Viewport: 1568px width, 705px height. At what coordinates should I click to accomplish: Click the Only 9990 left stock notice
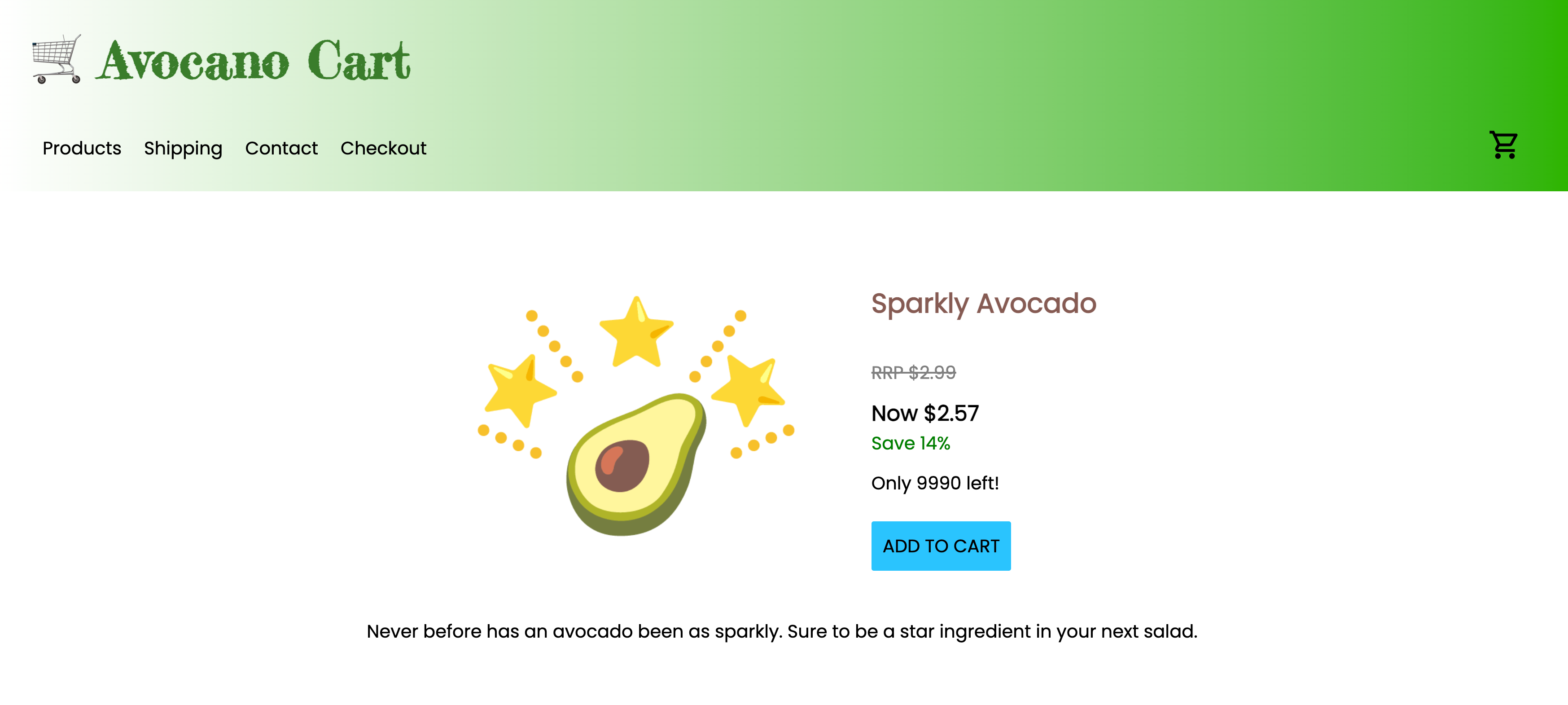[936, 483]
